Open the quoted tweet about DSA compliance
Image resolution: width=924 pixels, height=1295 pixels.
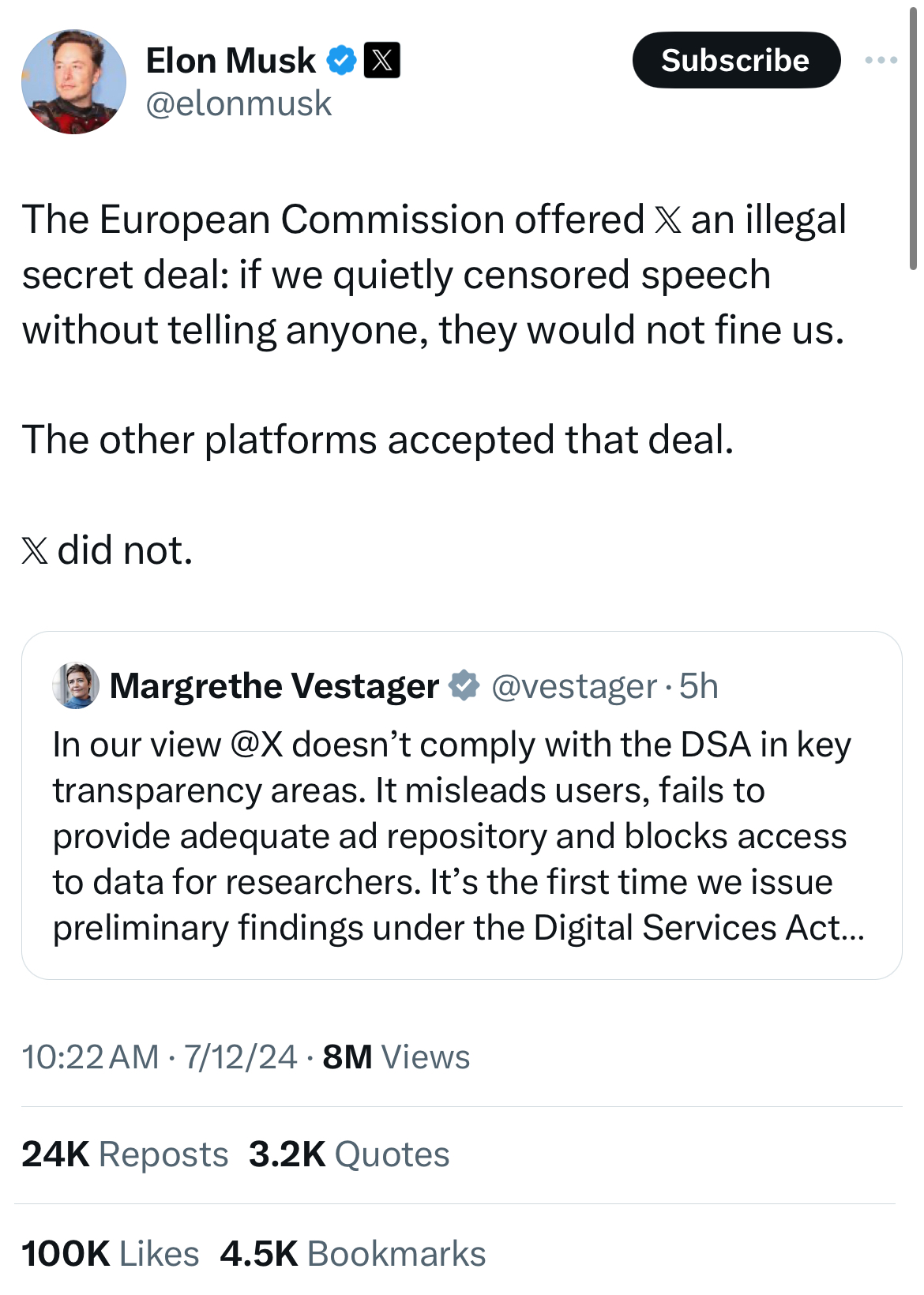tap(462, 805)
